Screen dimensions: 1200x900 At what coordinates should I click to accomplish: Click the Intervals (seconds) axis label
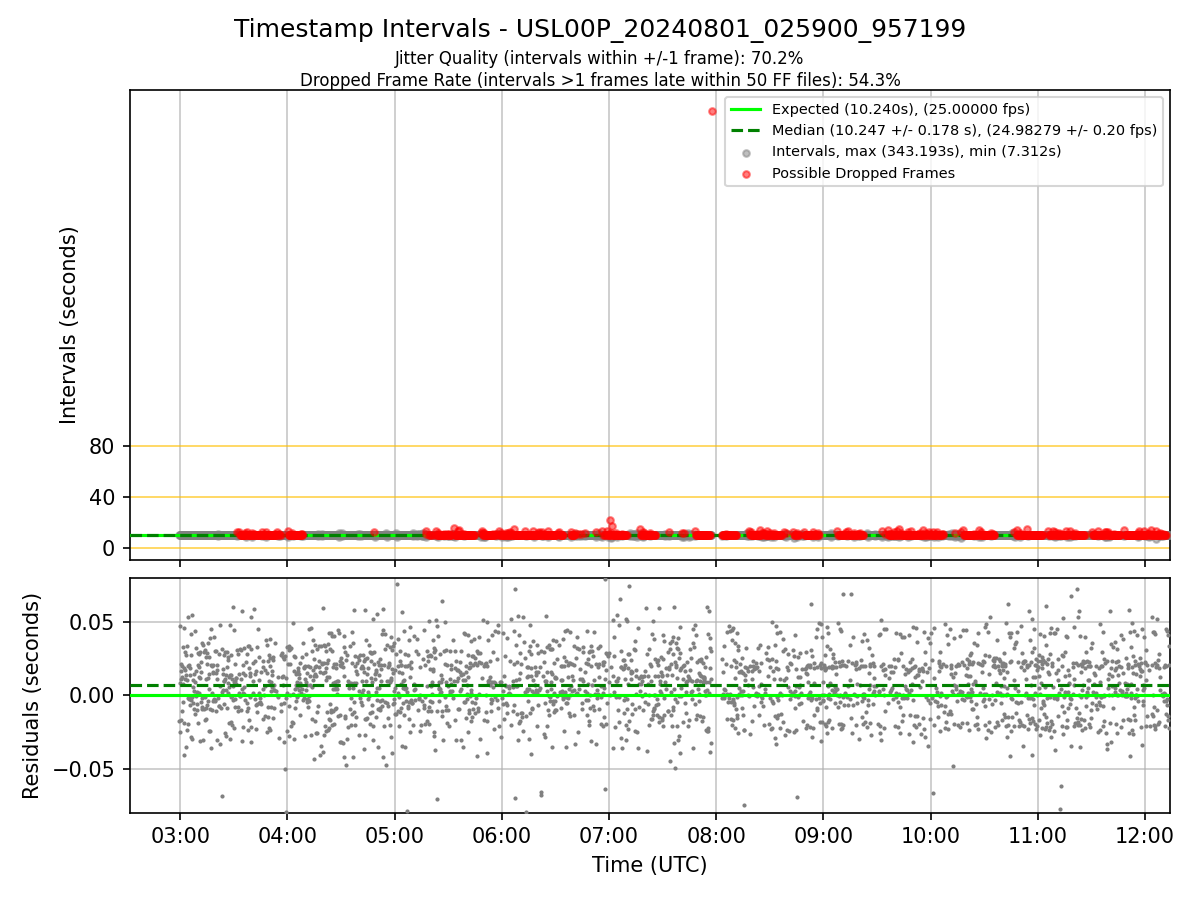click(x=69, y=325)
